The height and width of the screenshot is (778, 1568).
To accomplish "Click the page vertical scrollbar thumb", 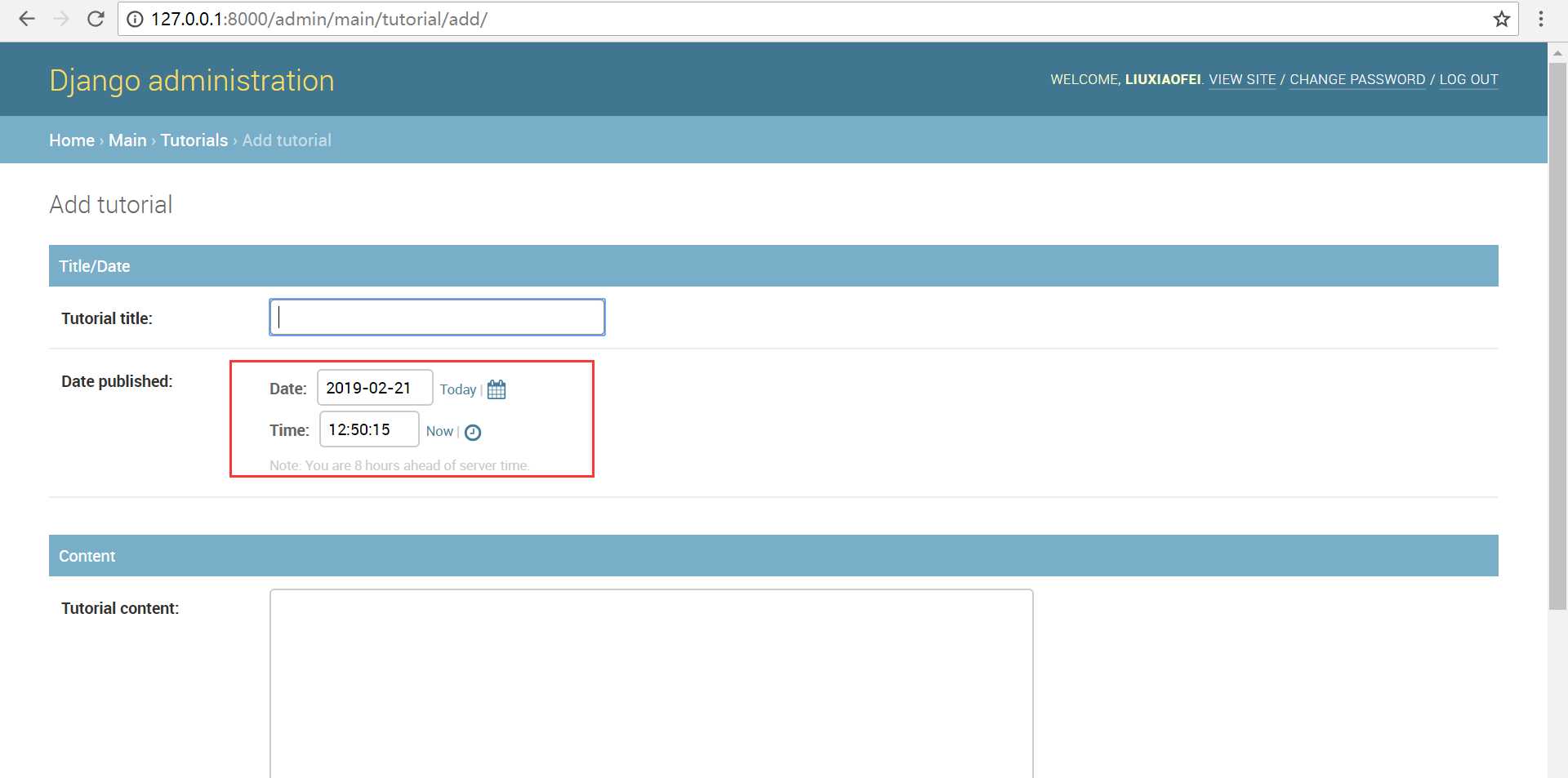I will (1557, 336).
